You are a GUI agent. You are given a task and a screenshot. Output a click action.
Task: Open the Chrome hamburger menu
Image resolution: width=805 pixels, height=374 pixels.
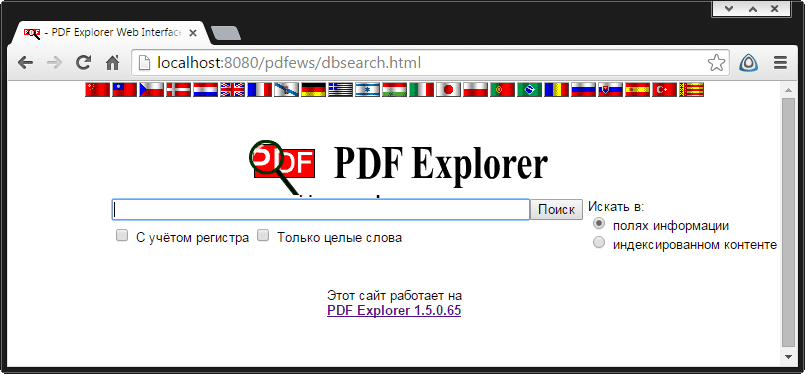(780, 63)
